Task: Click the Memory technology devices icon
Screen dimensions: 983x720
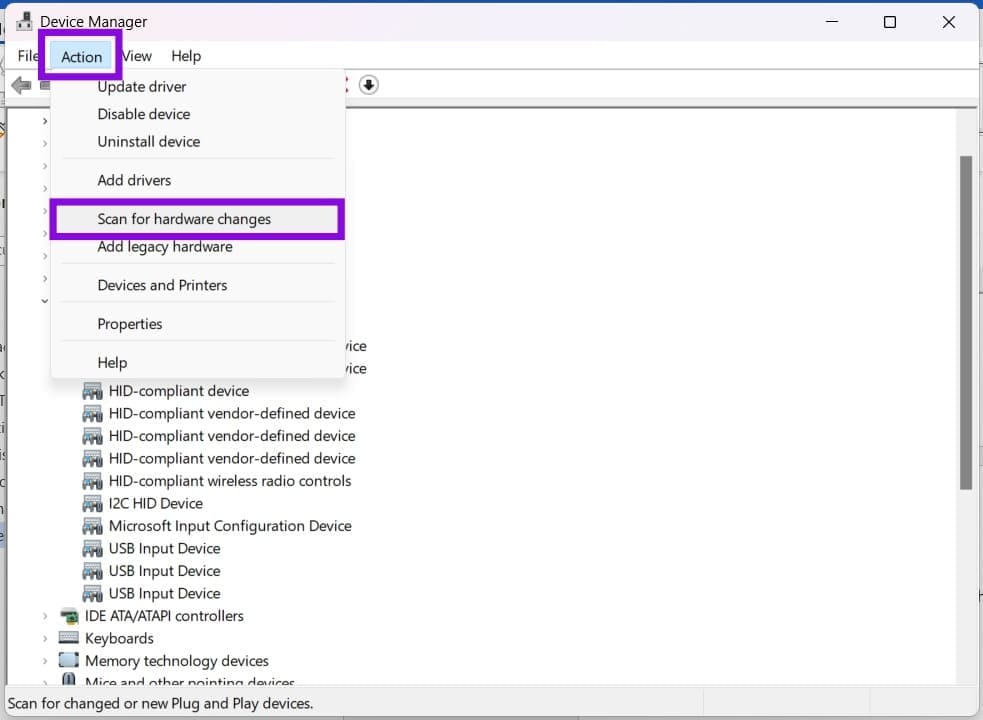Action: [68, 660]
